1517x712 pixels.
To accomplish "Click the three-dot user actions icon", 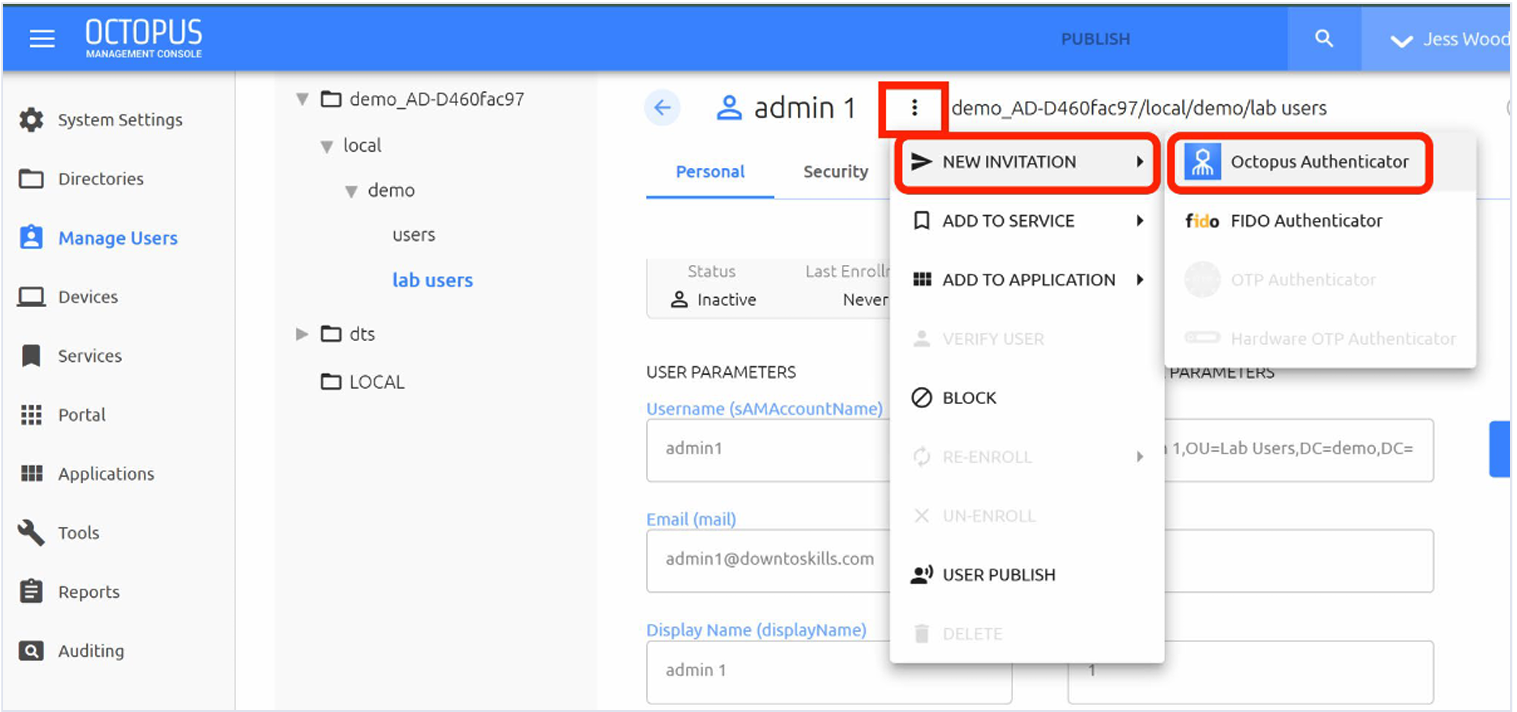I will [914, 108].
